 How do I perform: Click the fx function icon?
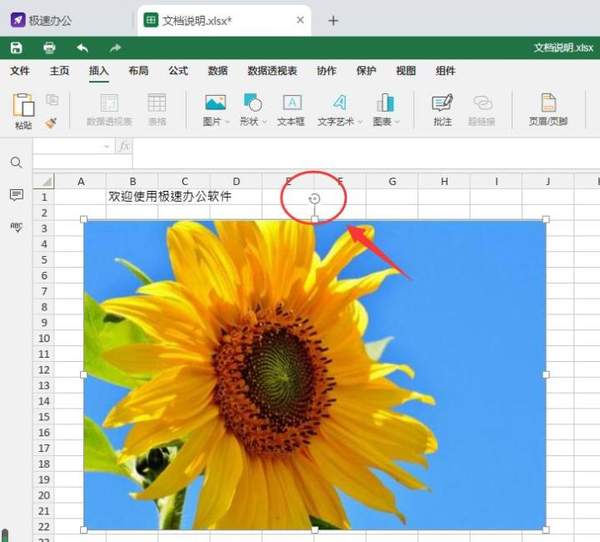pyautogui.click(x=124, y=146)
